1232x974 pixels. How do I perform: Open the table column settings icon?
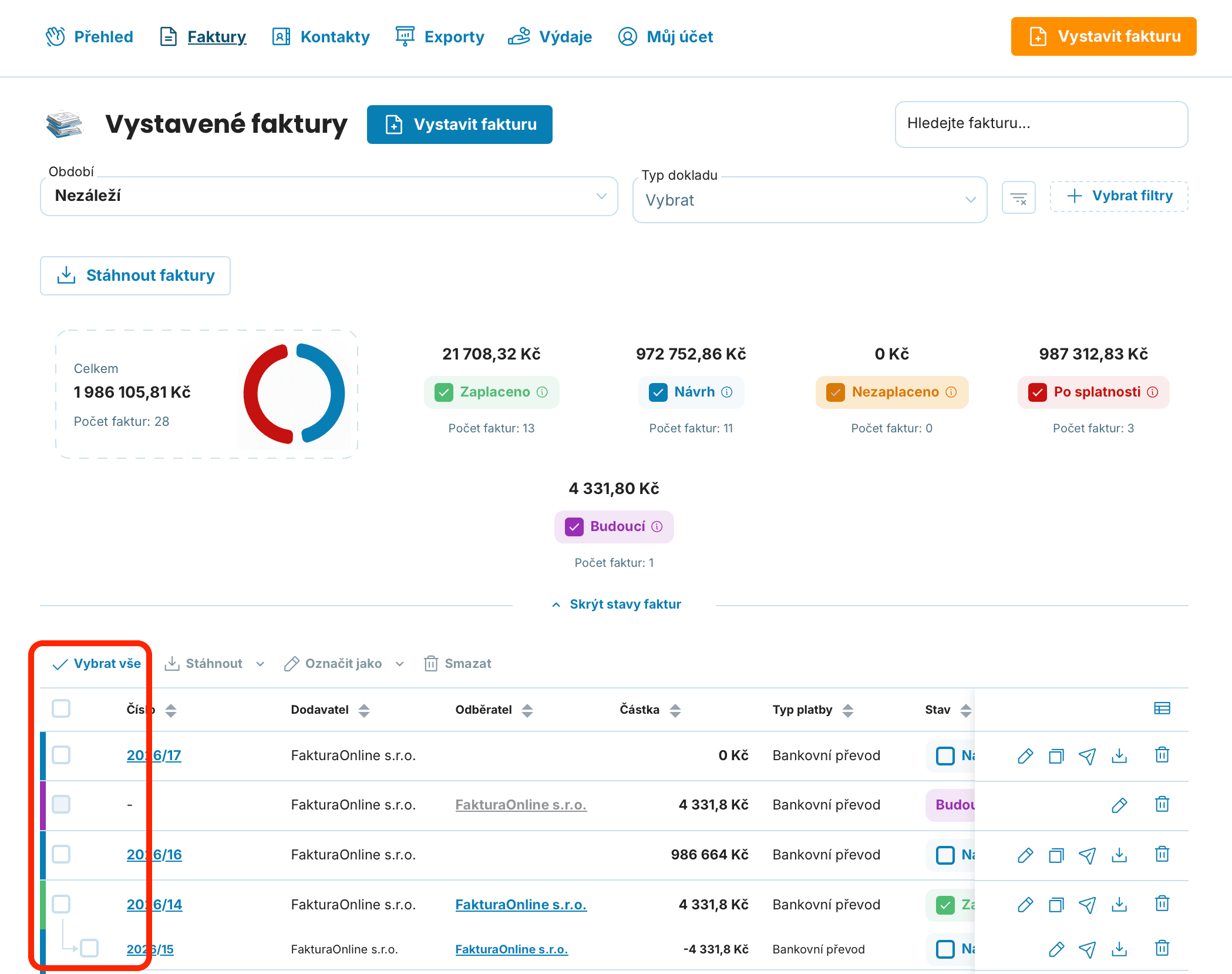coord(1162,708)
